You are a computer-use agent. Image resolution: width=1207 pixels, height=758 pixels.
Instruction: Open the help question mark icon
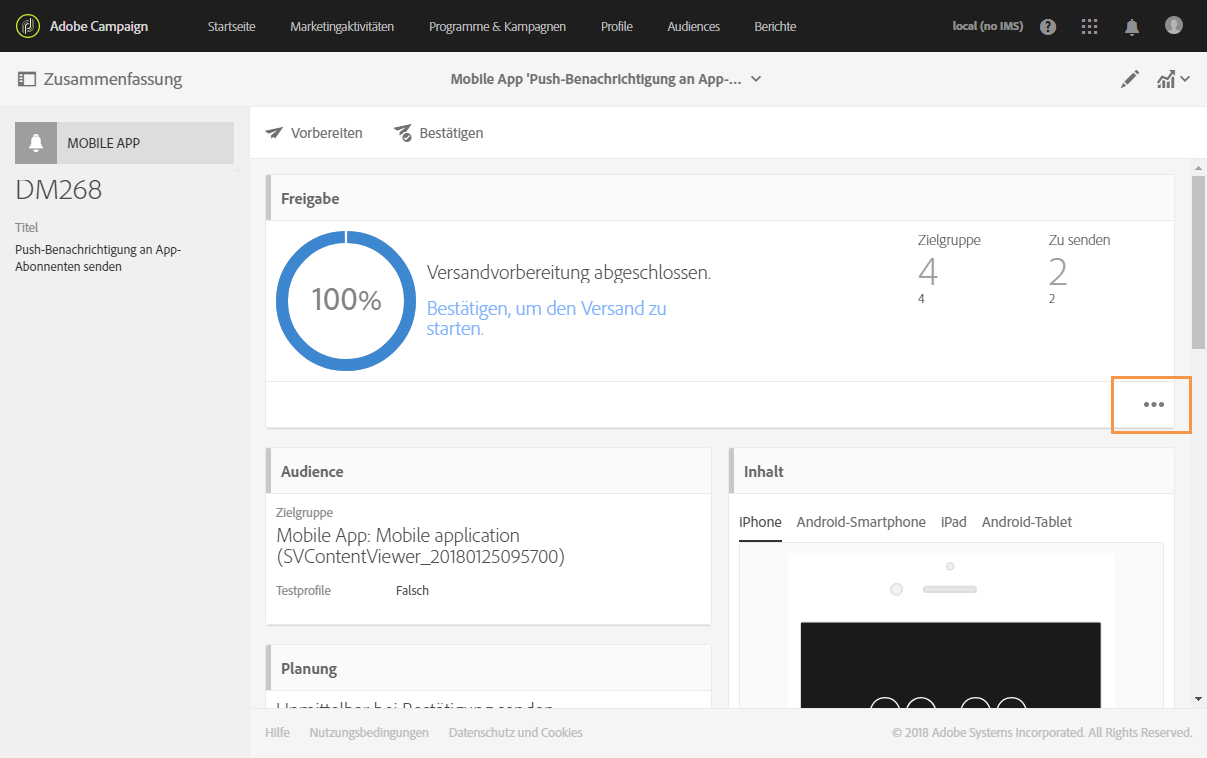pyautogui.click(x=1048, y=27)
